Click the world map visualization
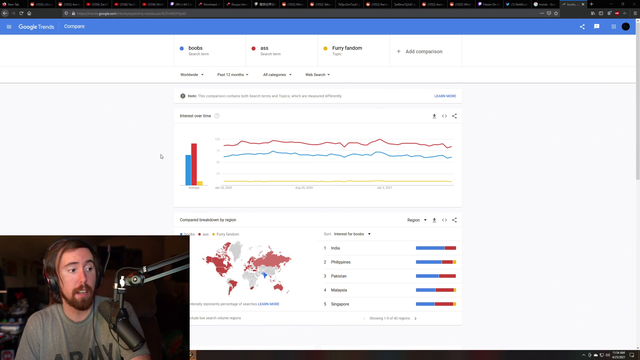Image resolution: width=640 pixels, height=360 pixels. tap(247, 268)
